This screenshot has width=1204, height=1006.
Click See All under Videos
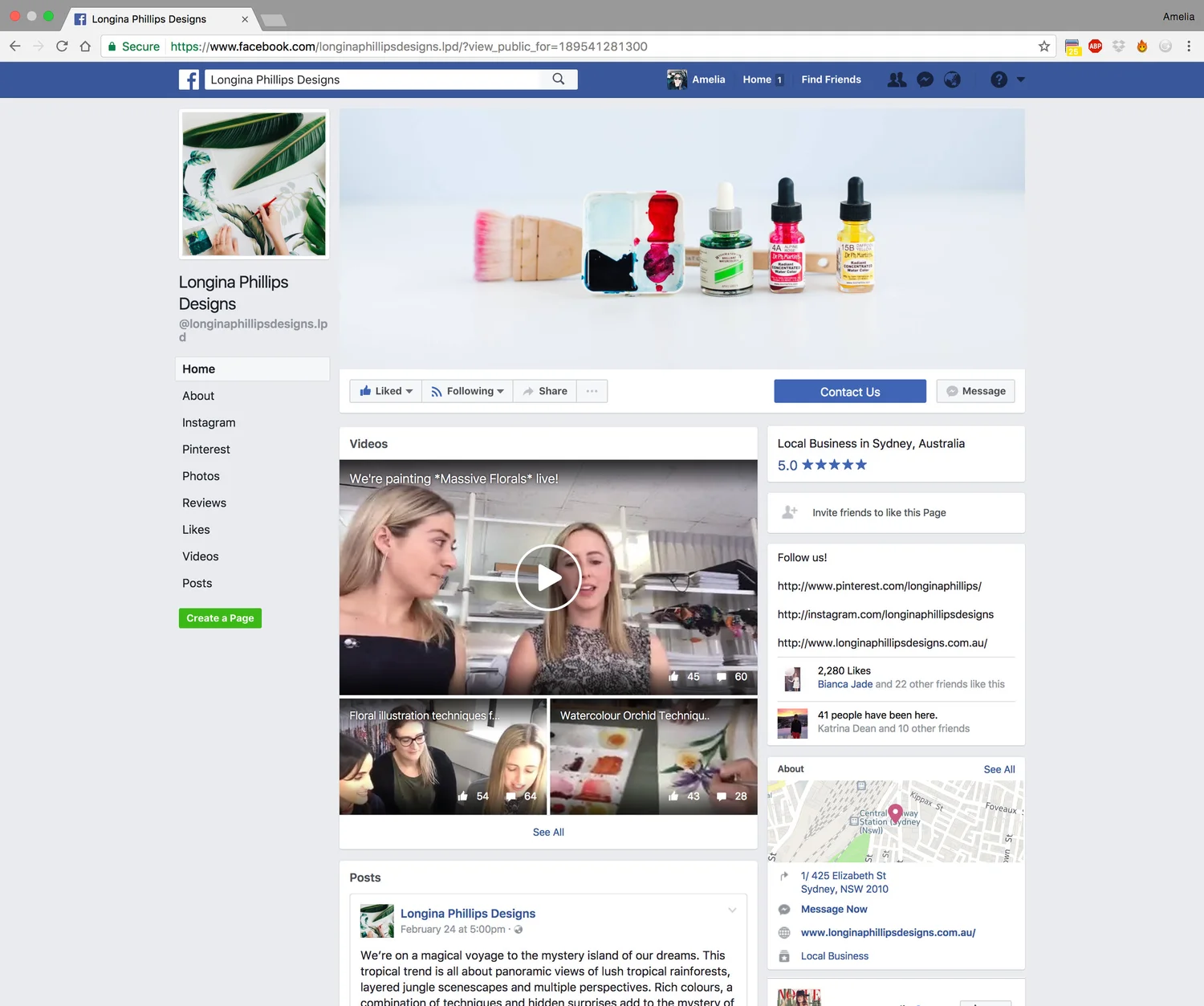(x=548, y=833)
